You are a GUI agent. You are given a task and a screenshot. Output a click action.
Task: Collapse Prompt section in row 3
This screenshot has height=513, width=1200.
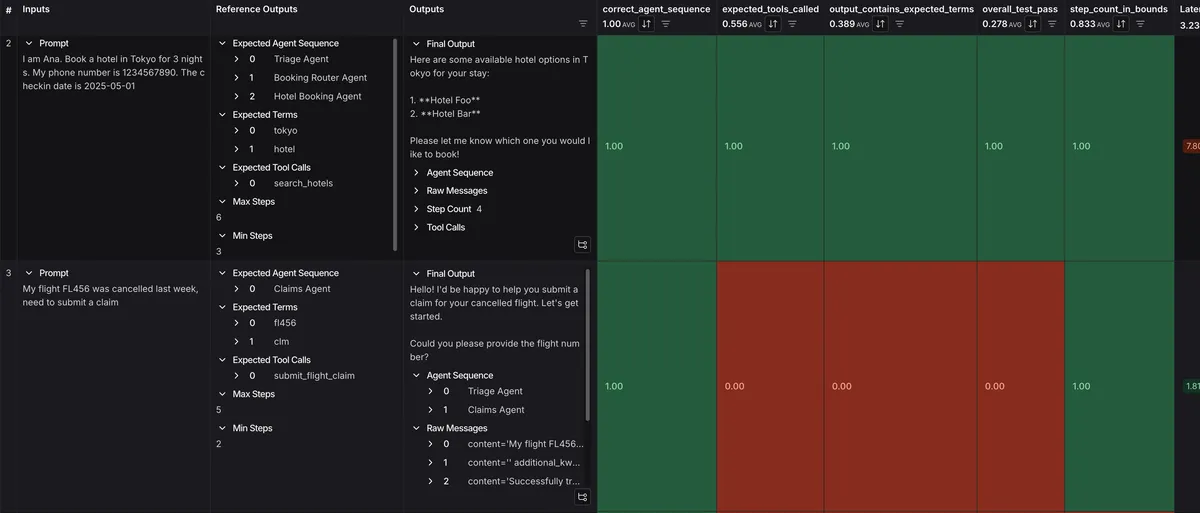pyautogui.click(x=29, y=273)
